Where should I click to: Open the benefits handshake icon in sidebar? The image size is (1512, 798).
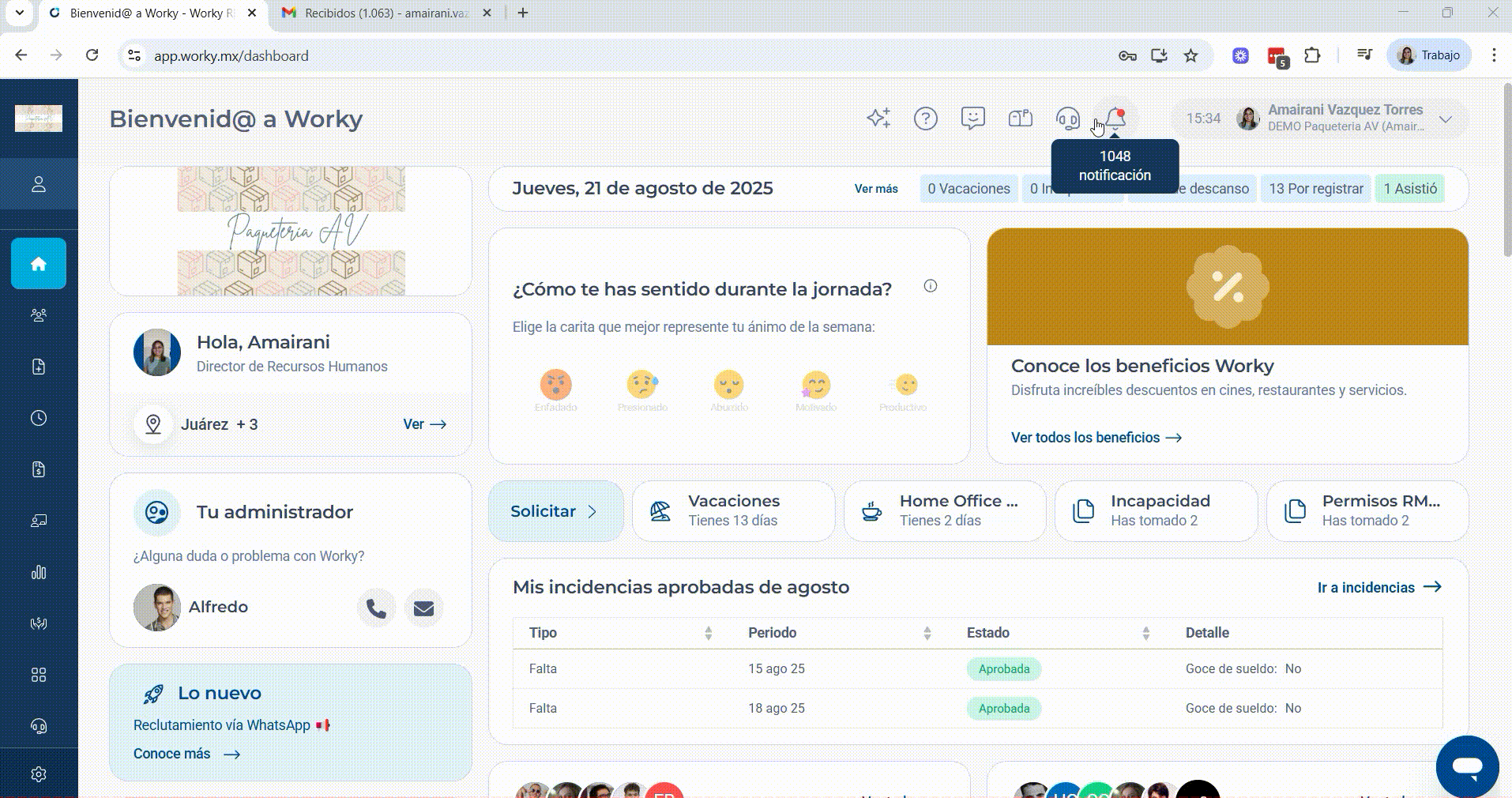(39, 623)
